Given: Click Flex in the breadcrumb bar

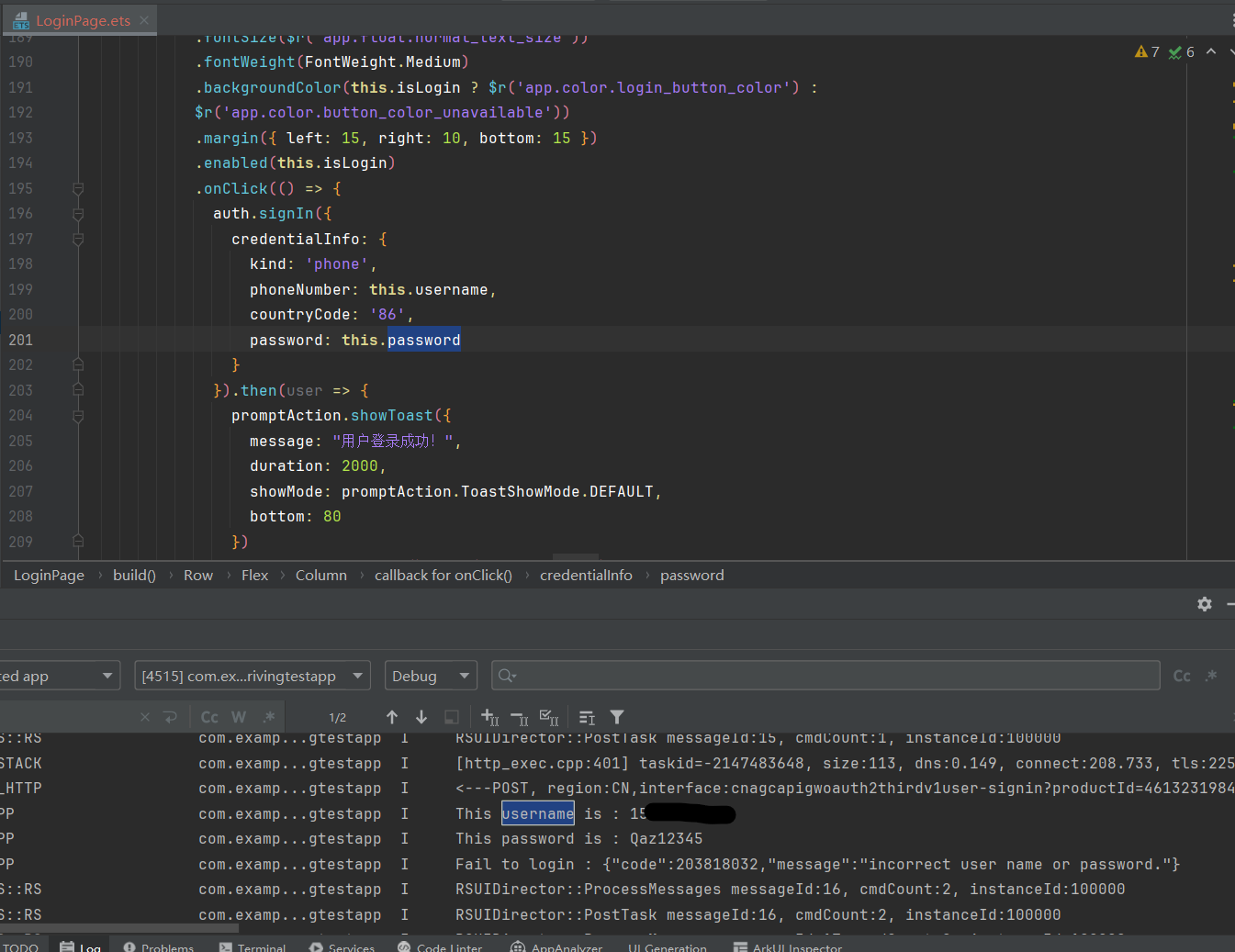Looking at the screenshot, I should pyautogui.click(x=255, y=576).
